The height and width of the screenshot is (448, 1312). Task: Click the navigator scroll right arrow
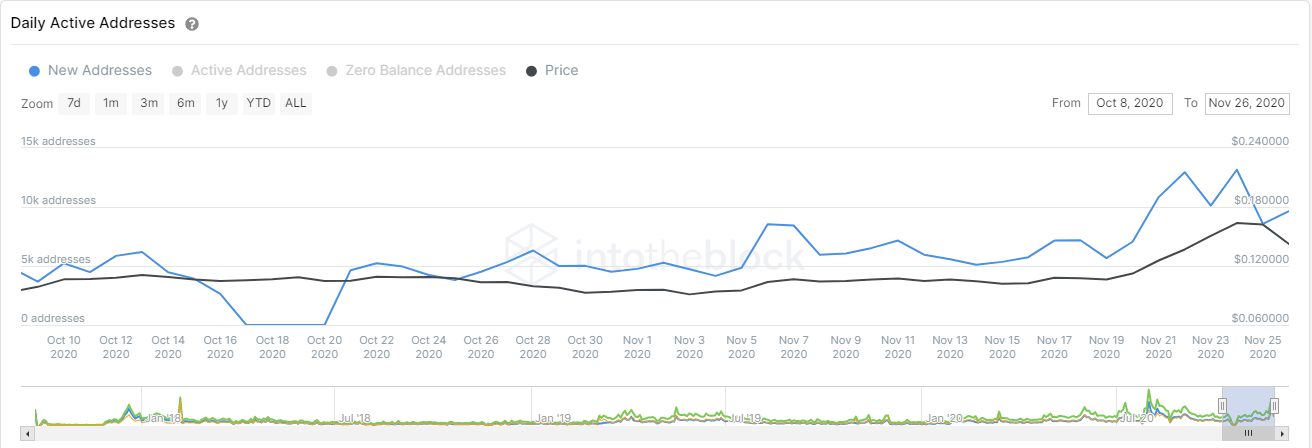(x=1281, y=434)
